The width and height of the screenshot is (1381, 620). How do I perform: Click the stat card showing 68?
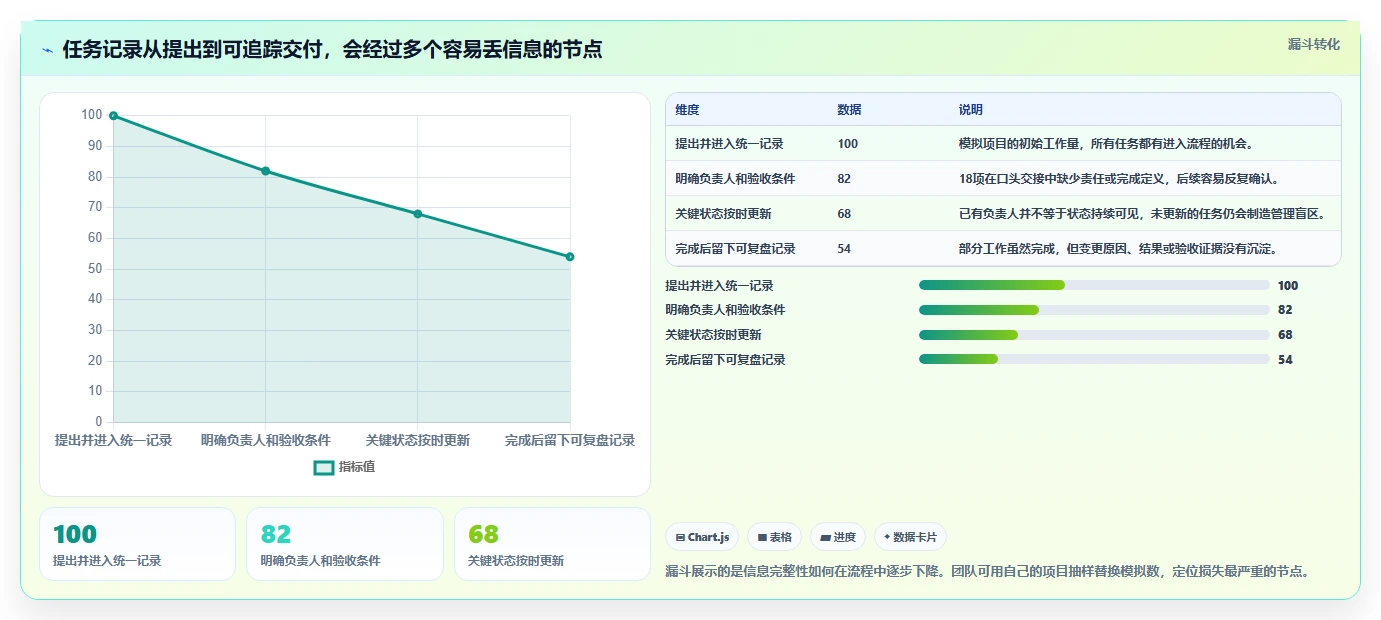coord(552,544)
